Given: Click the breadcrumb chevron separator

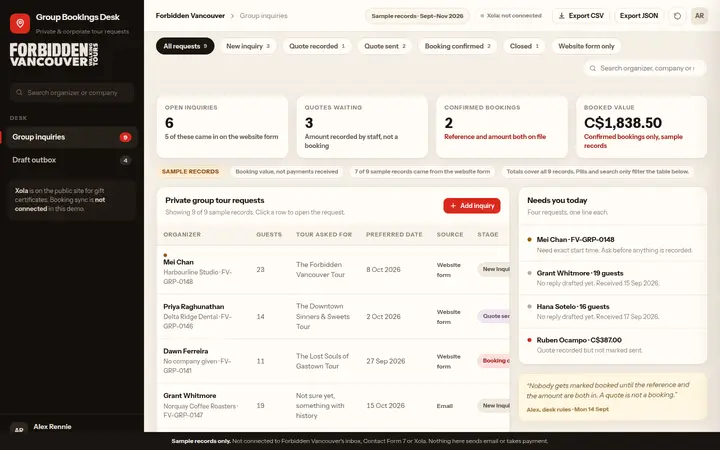Looking at the screenshot, I should point(232,16).
